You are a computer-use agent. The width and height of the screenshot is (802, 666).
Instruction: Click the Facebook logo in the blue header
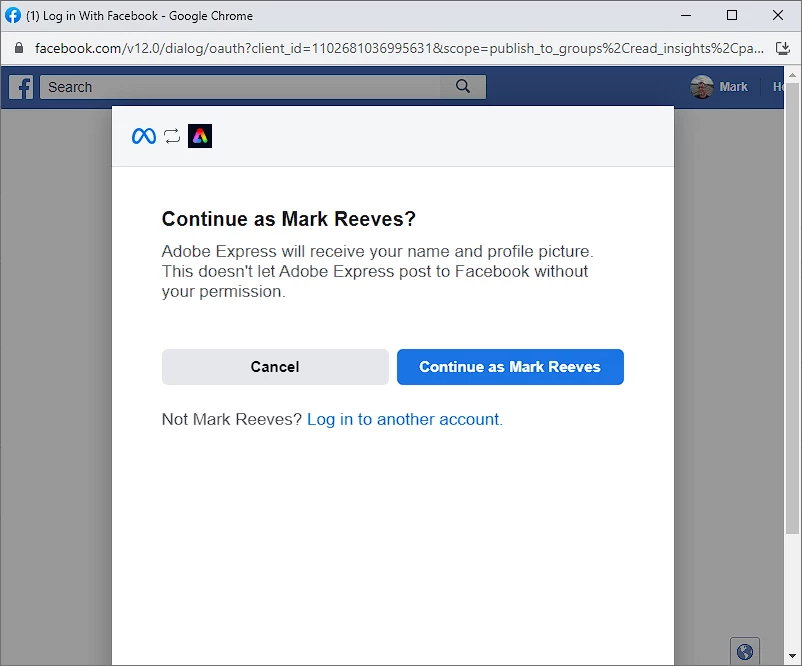(21, 87)
